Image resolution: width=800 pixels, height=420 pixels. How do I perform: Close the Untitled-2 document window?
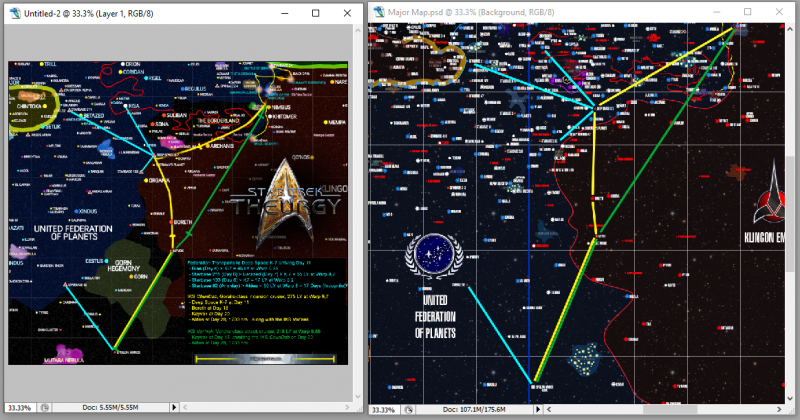tap(347, 13)
